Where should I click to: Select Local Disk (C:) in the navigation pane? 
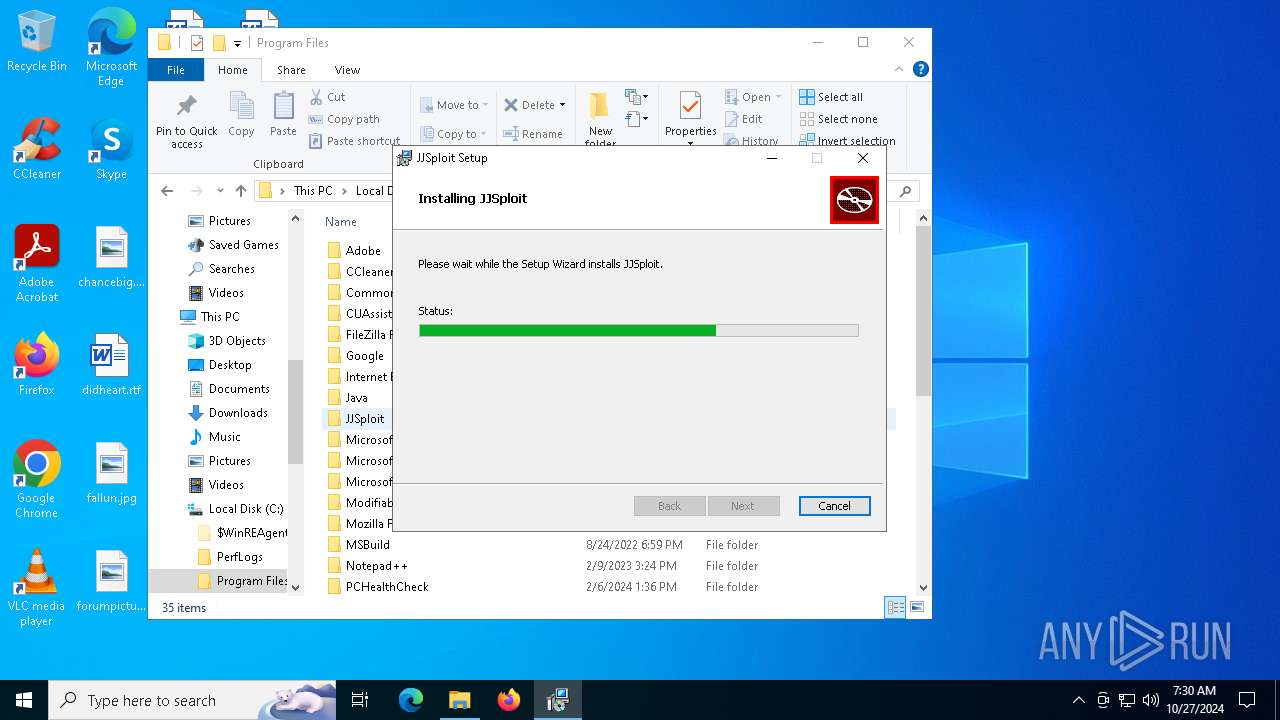click(x=245, y=509)
